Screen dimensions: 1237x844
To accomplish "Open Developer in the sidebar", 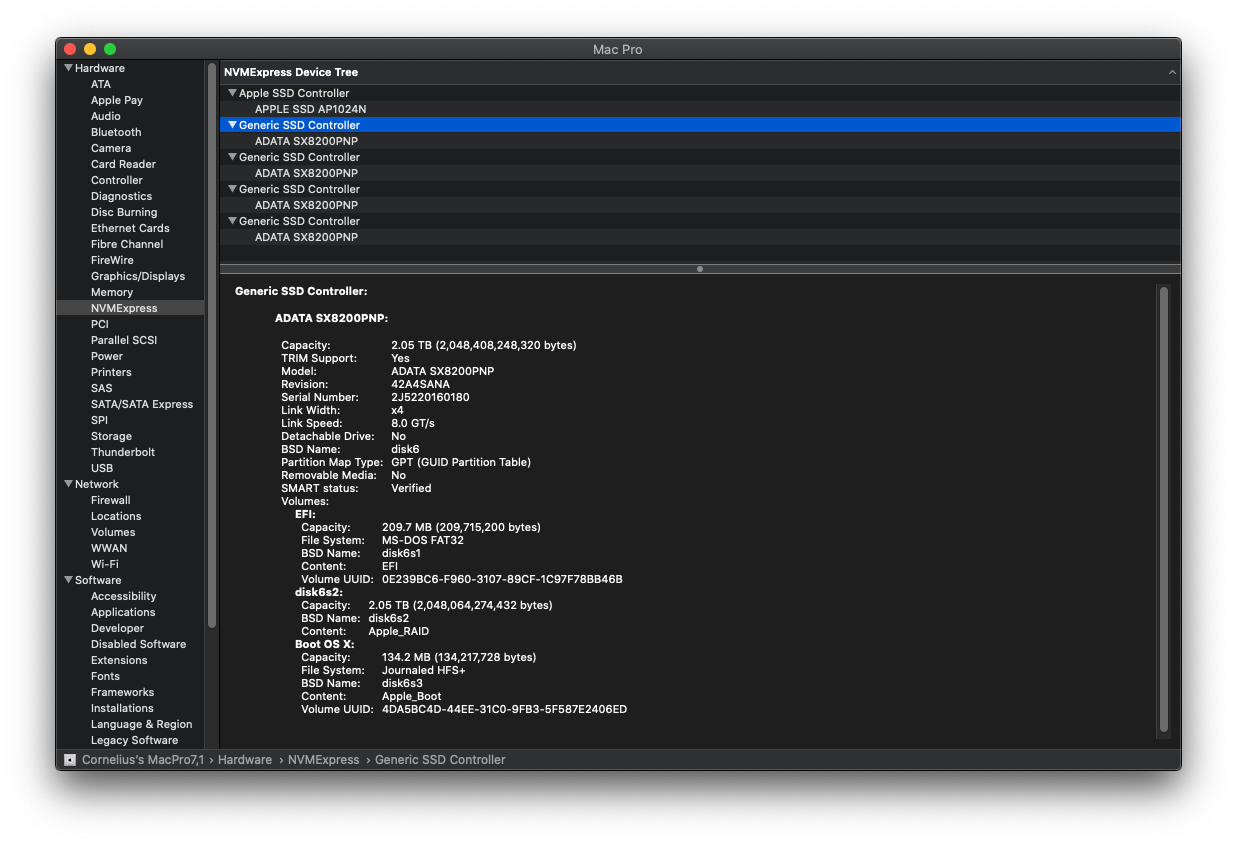I will (118, 628).
